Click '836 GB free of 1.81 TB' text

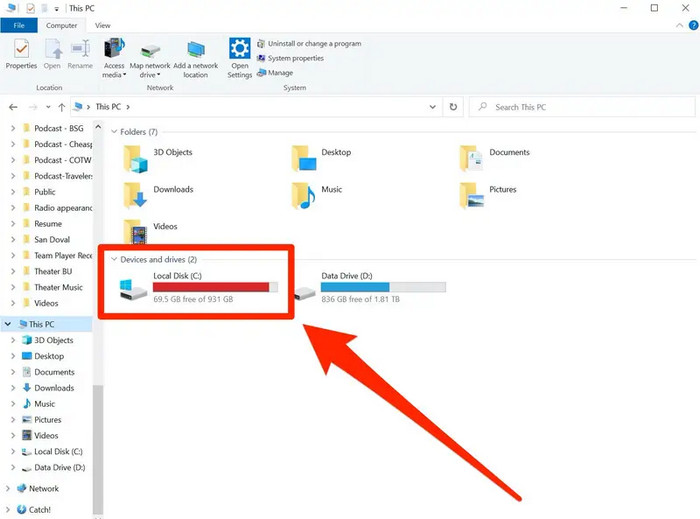pyautogui.click(x=360, y=299)
